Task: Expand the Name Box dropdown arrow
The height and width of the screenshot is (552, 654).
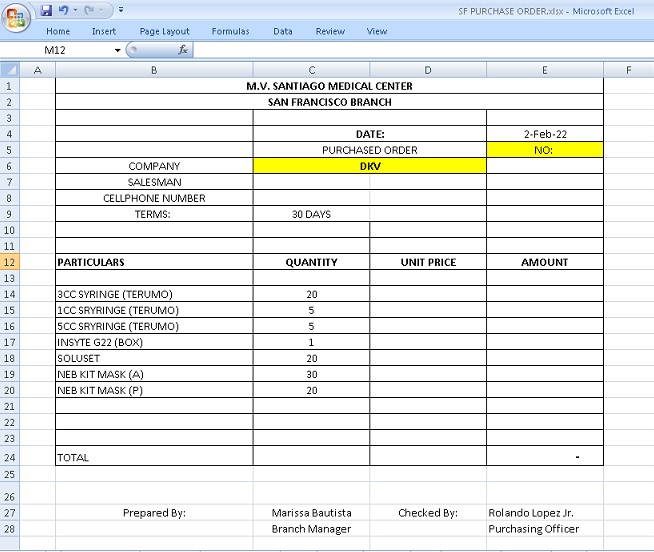Action: point(118,50)
